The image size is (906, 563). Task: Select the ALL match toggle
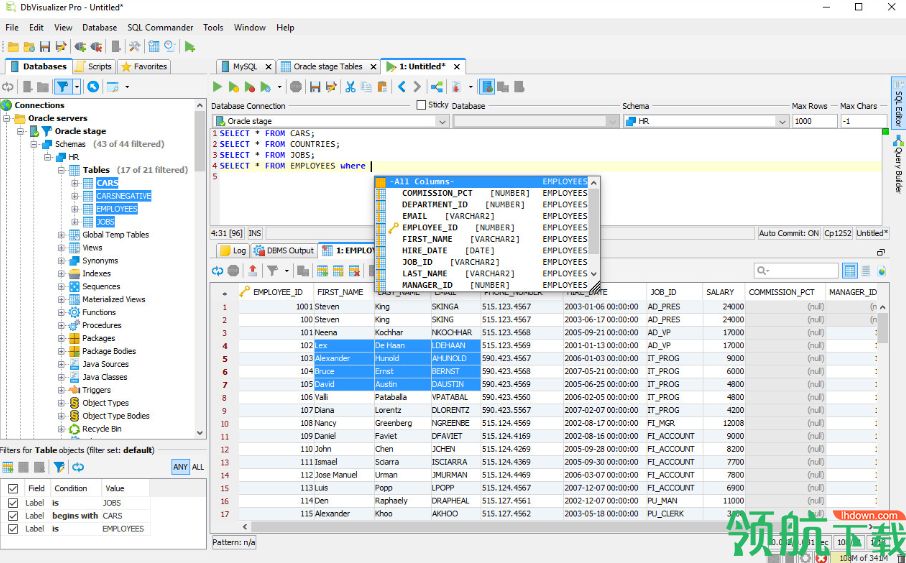pos(198,467)
